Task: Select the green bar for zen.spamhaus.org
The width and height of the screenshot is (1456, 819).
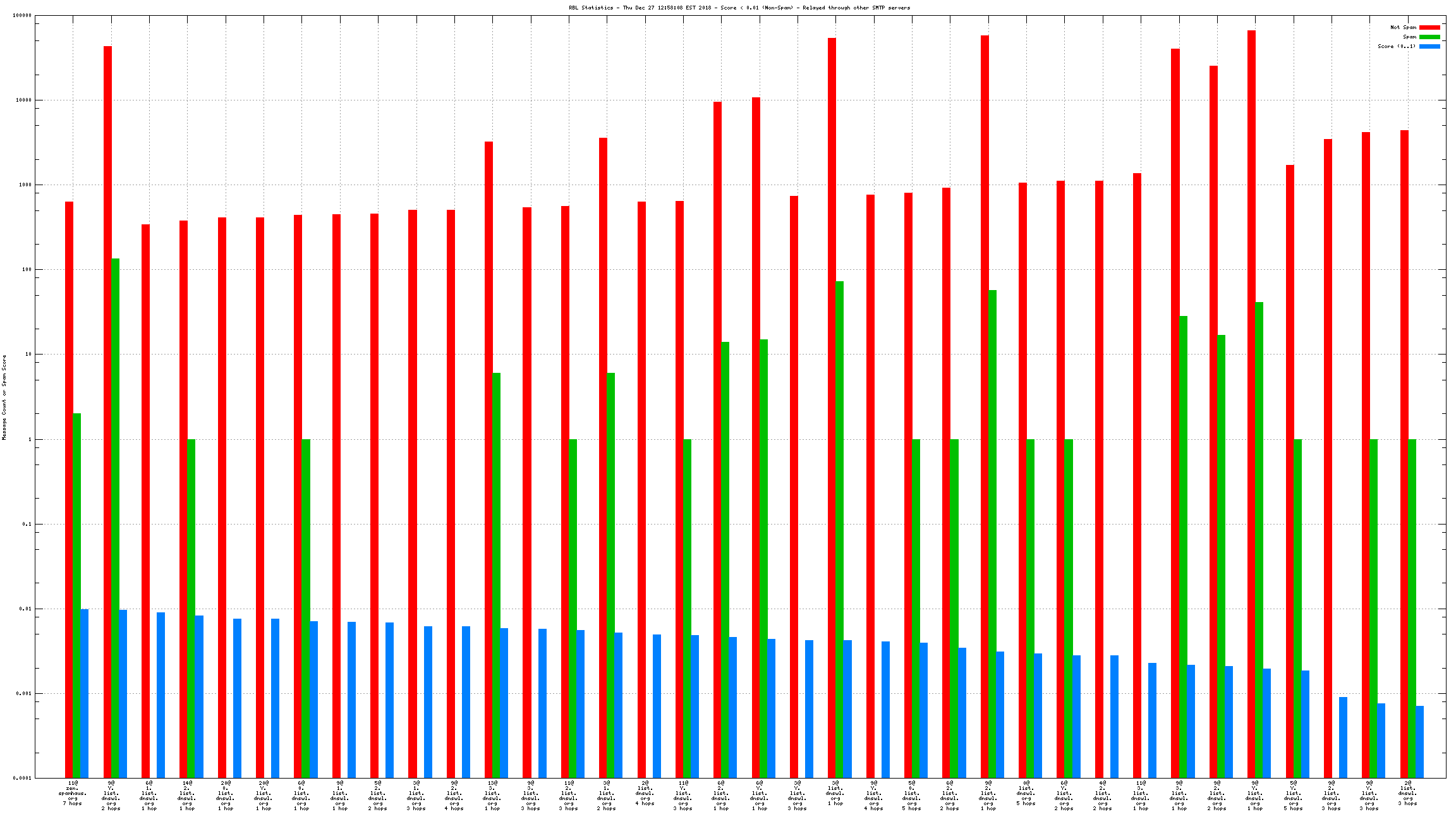Action: pyautogui.click(x=76, y=595)
